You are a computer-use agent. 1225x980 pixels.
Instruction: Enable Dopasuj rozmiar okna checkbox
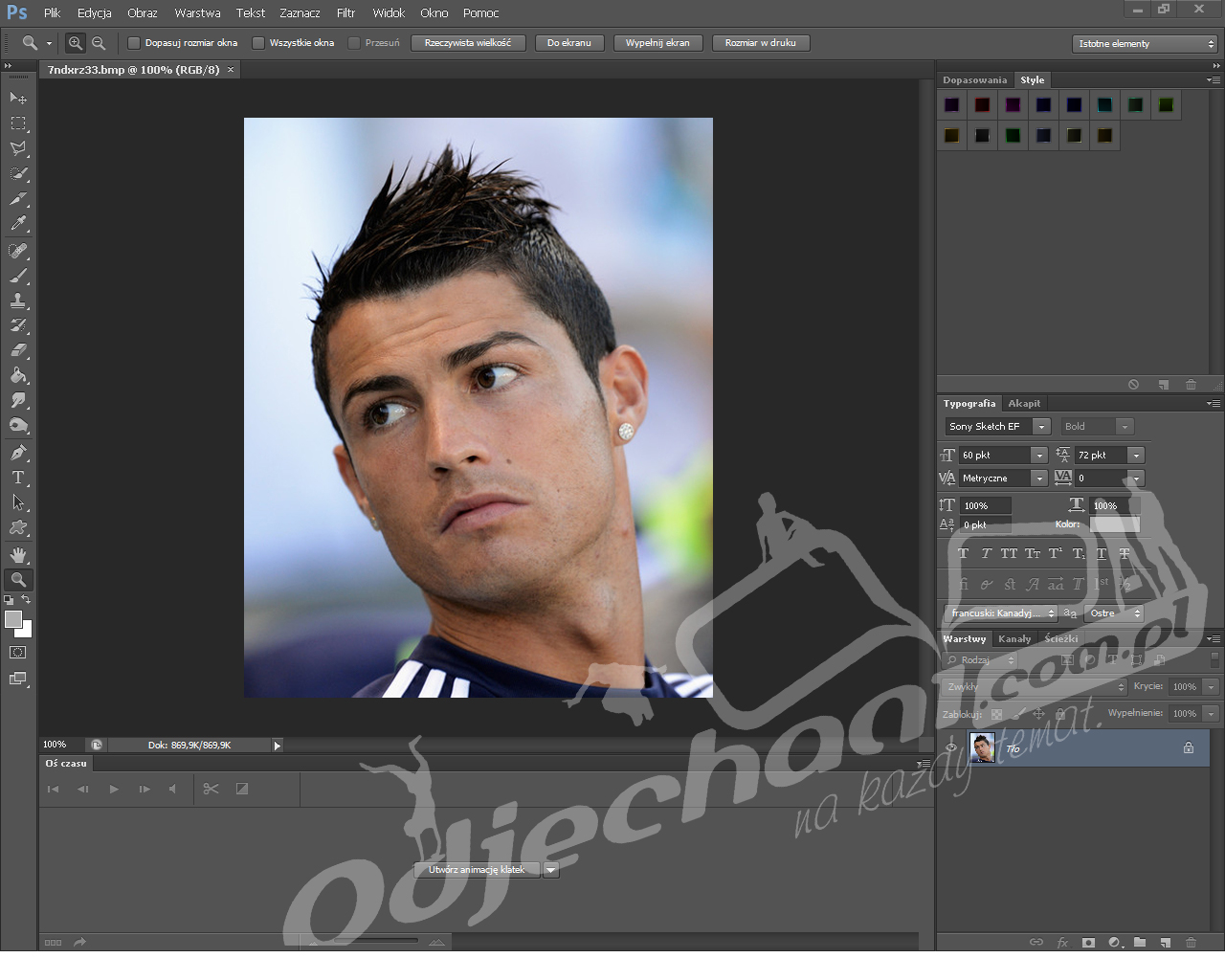point(134,43)
